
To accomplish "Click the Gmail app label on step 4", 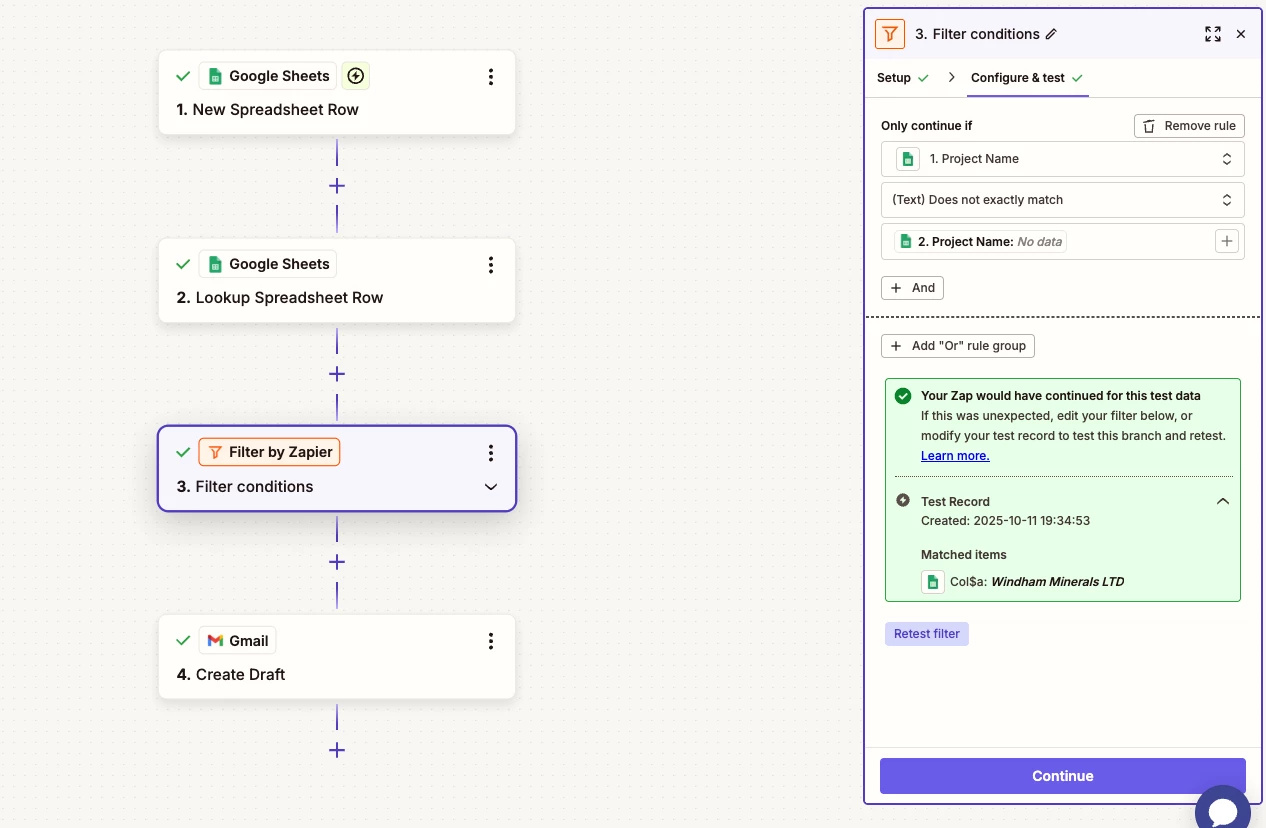I will pyautogui.click(x=238, y=641).
